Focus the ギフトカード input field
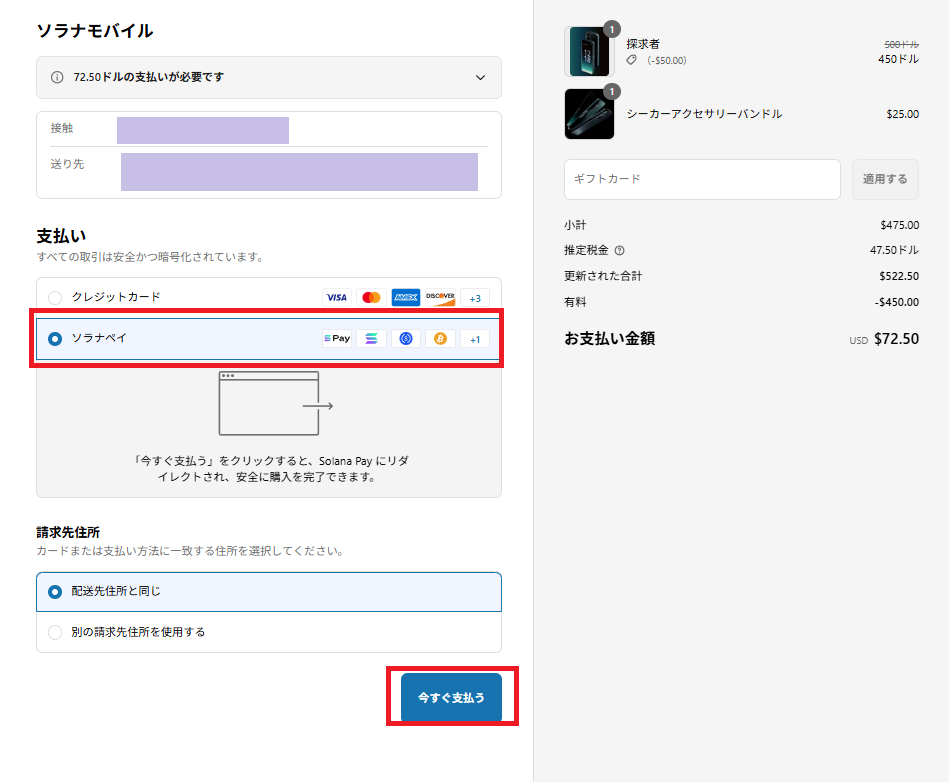The height and width of the screenshot is (782, 949). [x=702, y=179]
